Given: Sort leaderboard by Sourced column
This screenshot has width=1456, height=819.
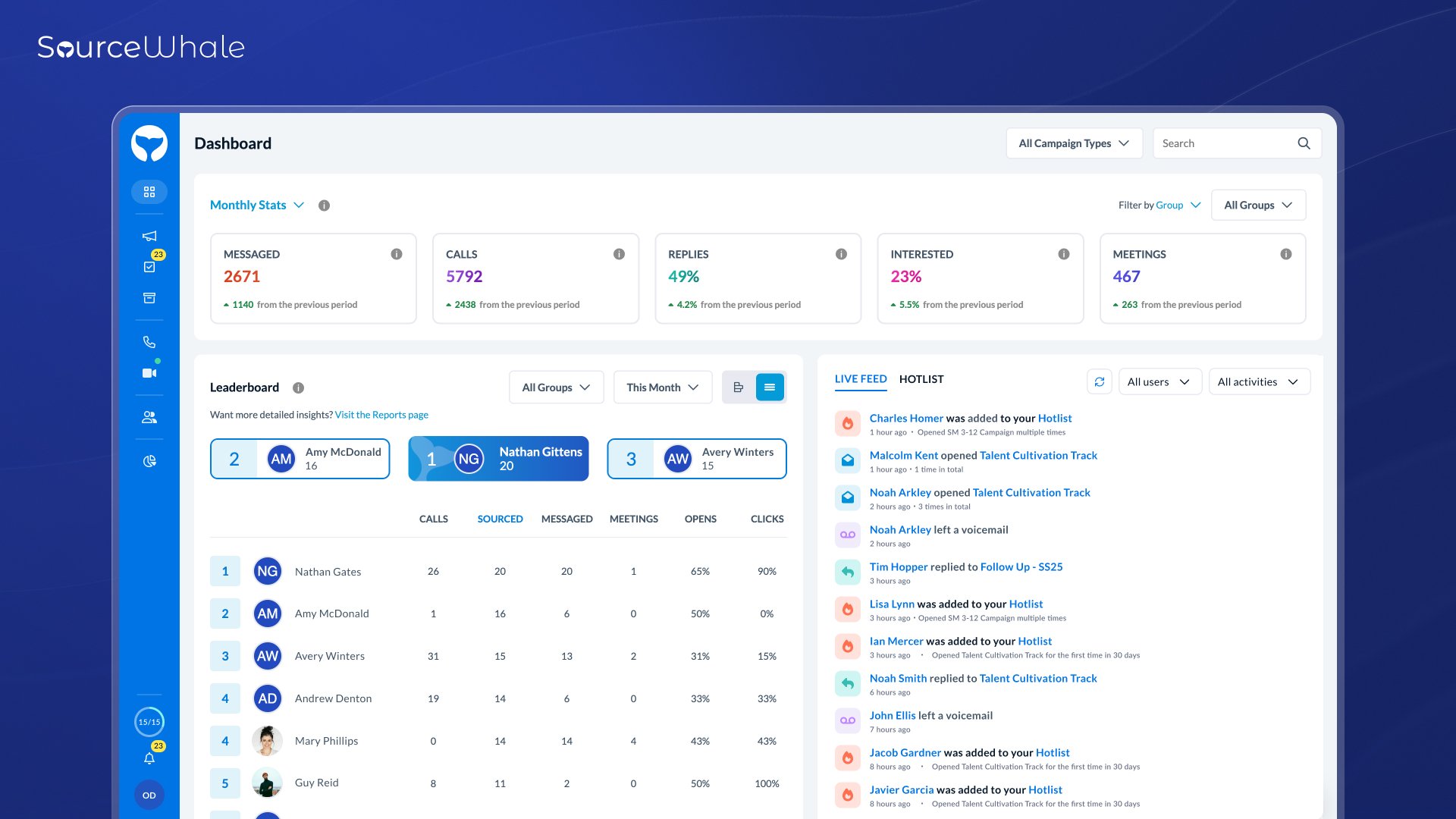Looking at the screenshot, I should point(500,519).
